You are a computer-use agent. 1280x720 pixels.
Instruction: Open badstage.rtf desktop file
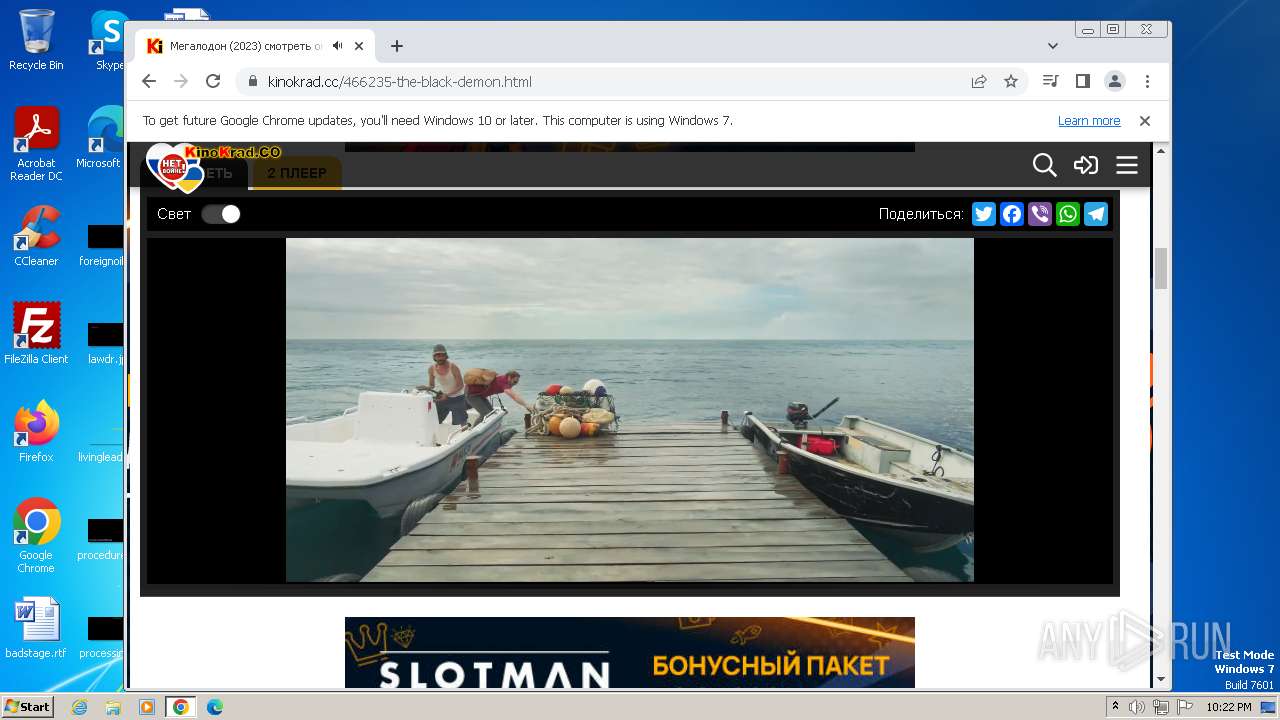[x=36, y=628]
